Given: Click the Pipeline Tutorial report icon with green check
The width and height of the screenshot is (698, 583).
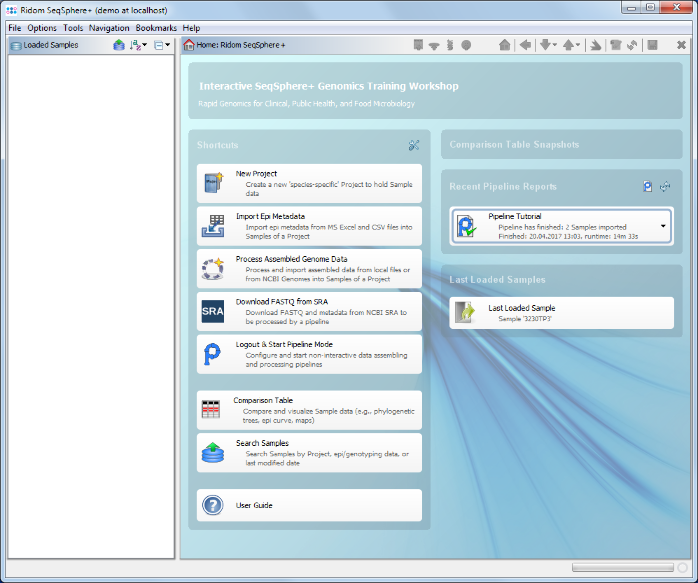Looking at the screenshot, I should click(x=466, y=227).
